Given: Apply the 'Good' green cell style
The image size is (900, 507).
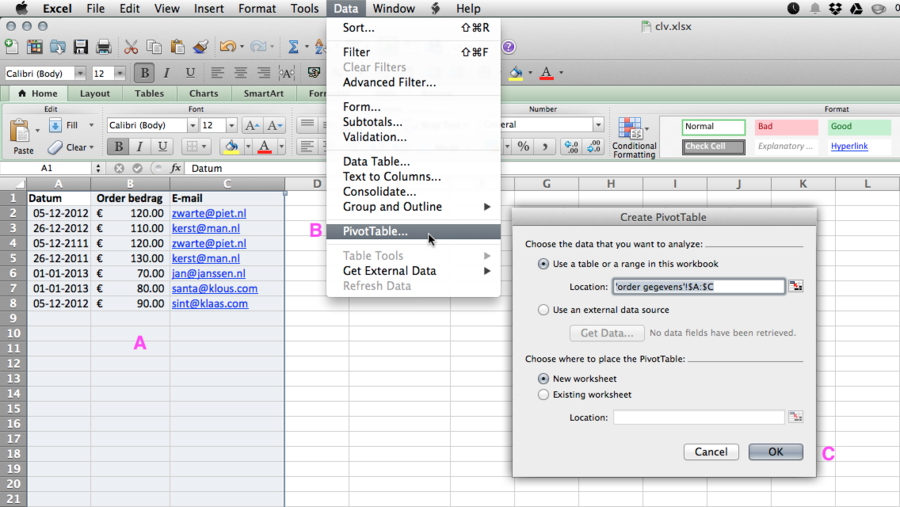Looking at the screenshot, I should tap(858, 127).
